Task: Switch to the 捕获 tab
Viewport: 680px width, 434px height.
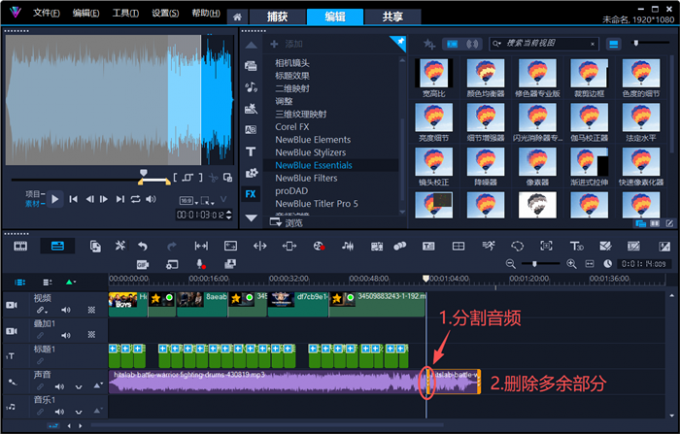Action: pyautogui.click(x=278, y=17)
